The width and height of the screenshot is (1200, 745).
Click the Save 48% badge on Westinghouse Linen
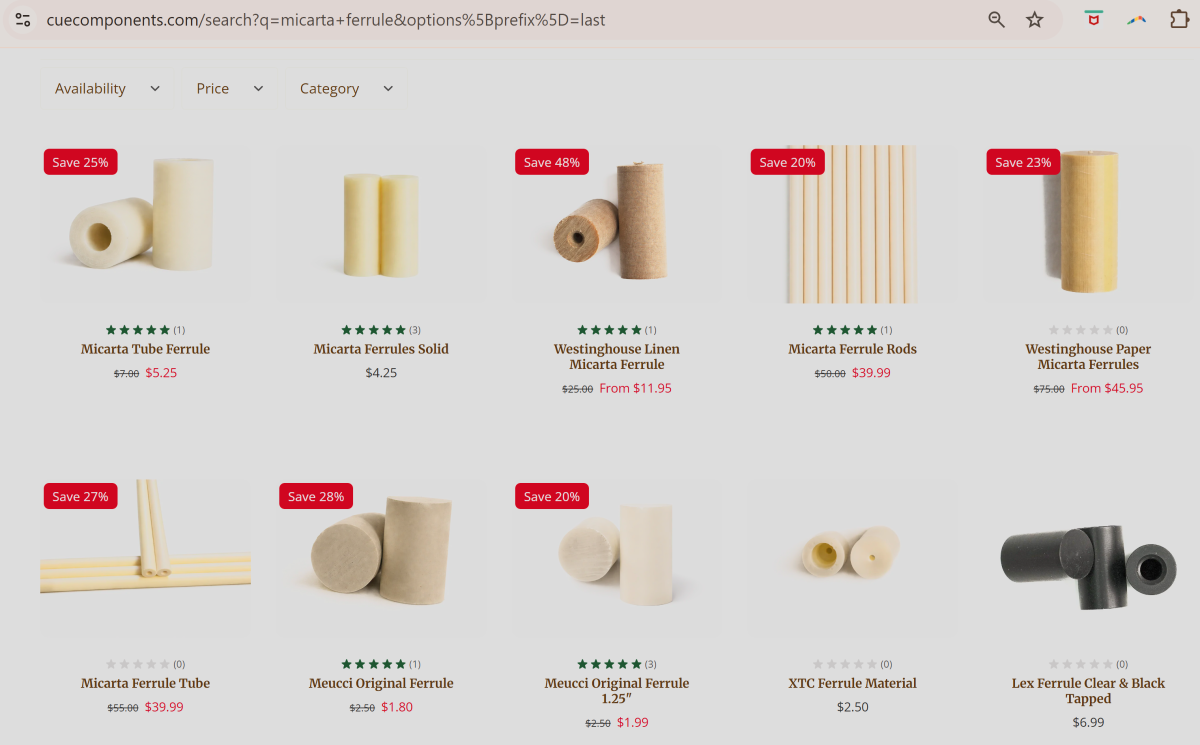(x=552, y=162)
